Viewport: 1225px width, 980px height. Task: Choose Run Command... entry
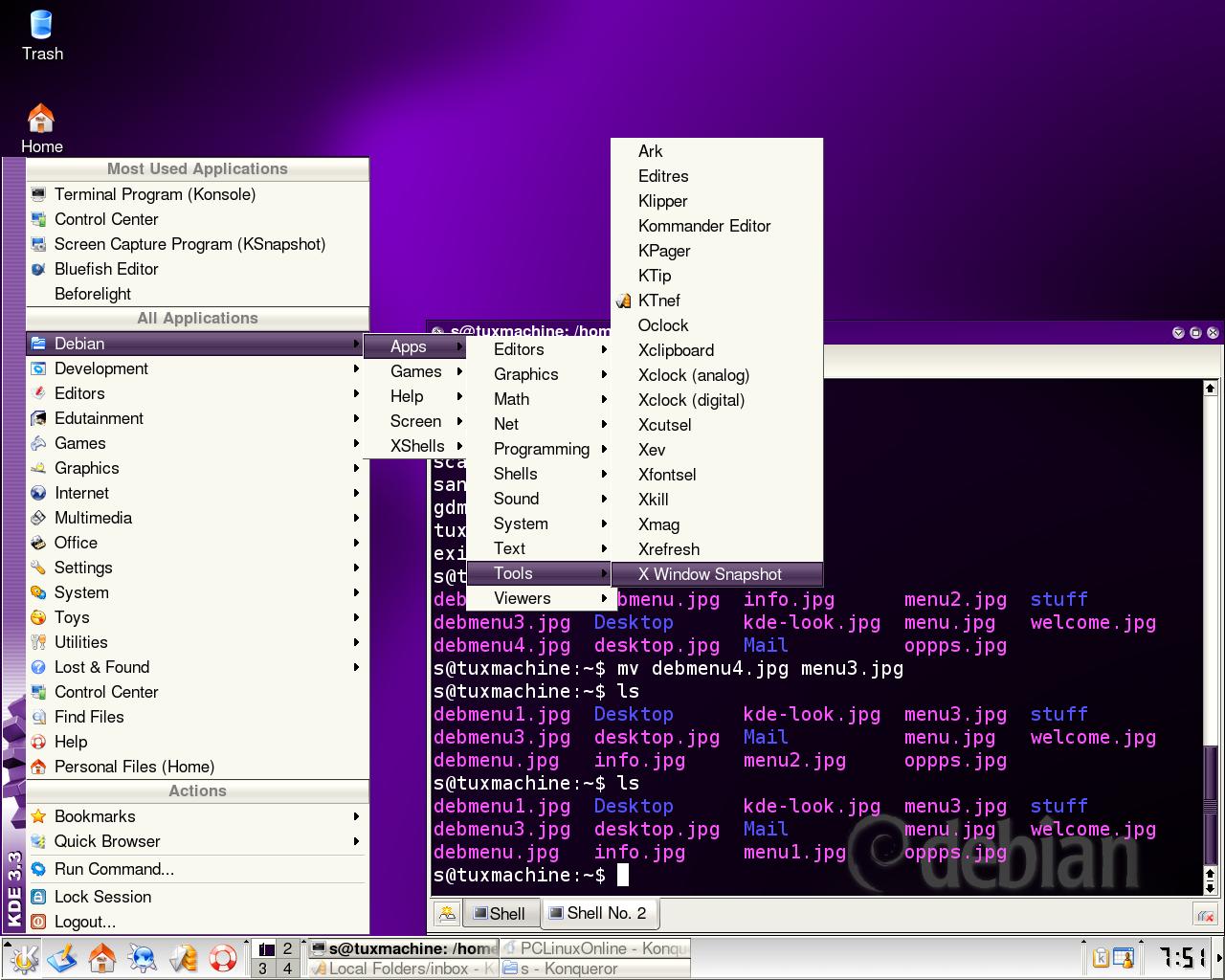197,869
